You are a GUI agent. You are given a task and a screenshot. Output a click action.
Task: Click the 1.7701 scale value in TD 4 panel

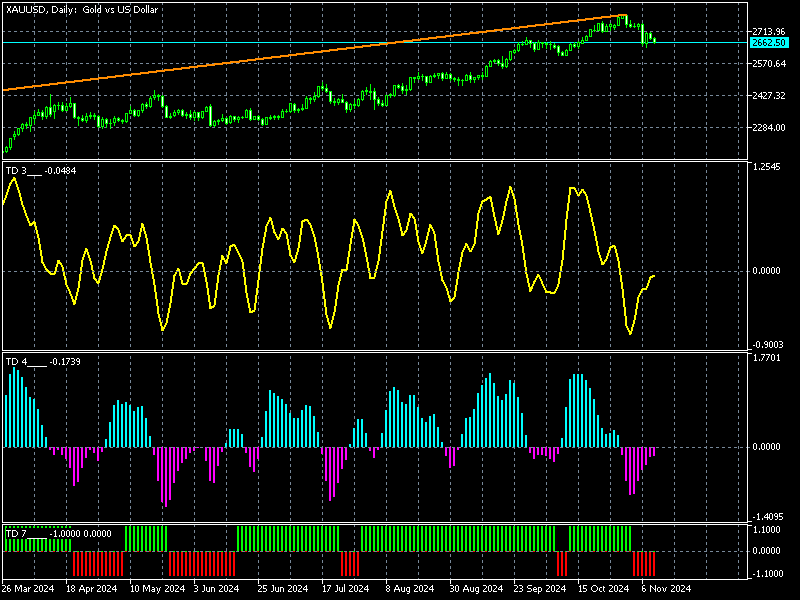(x=766, y=358)
